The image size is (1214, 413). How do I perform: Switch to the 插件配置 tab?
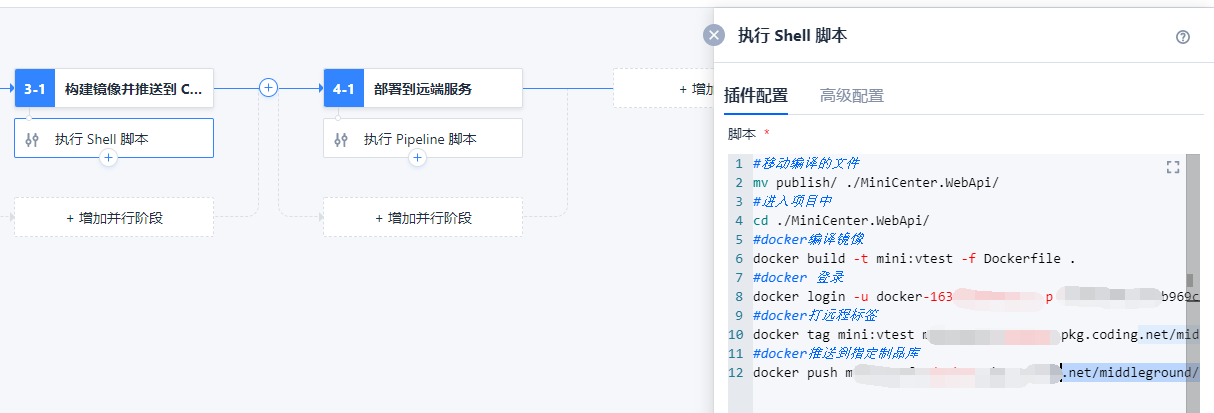[x=755, y=96]
